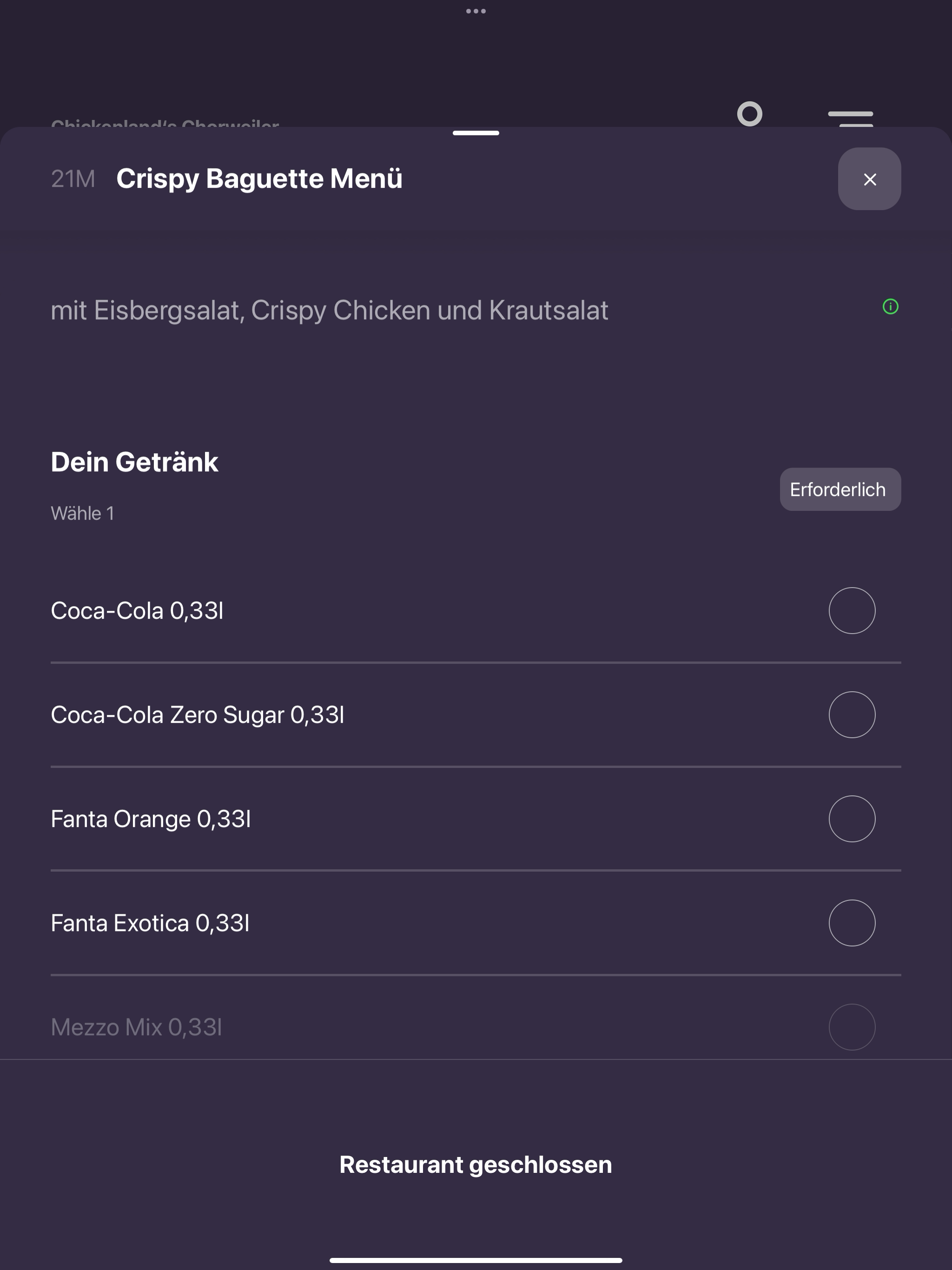Select the Coca-Cola 0,33l radio button

(x=852, y=610)
